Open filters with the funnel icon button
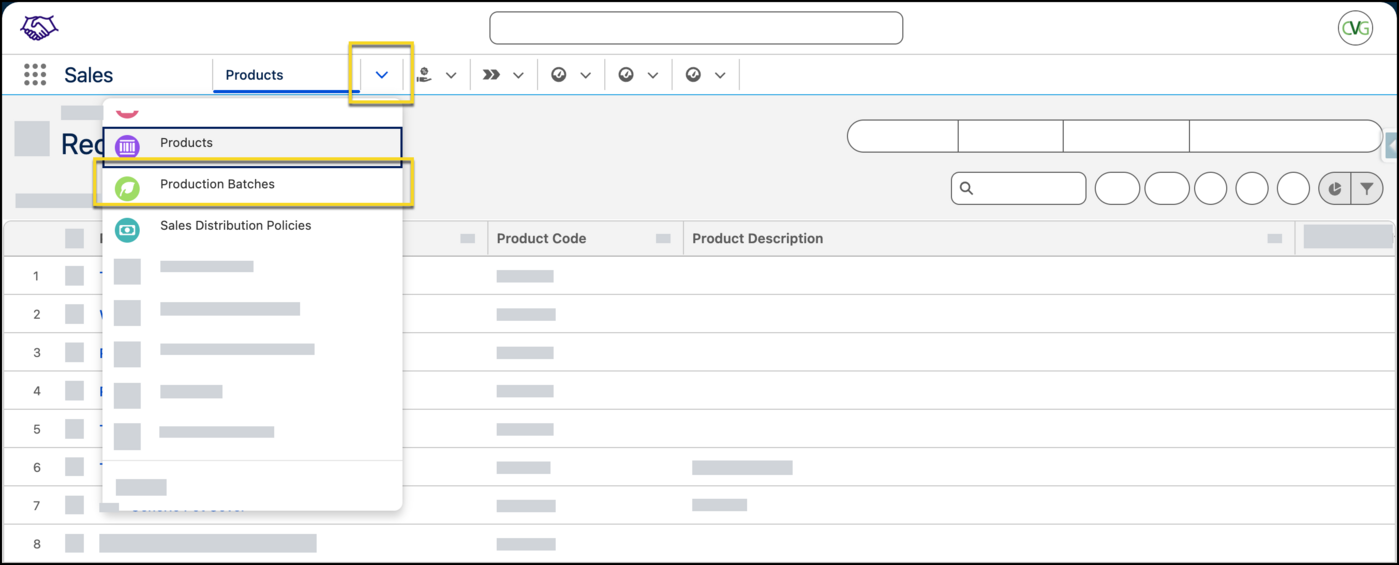Screen dimensions: 1399x565 [x=1367, y=188]
